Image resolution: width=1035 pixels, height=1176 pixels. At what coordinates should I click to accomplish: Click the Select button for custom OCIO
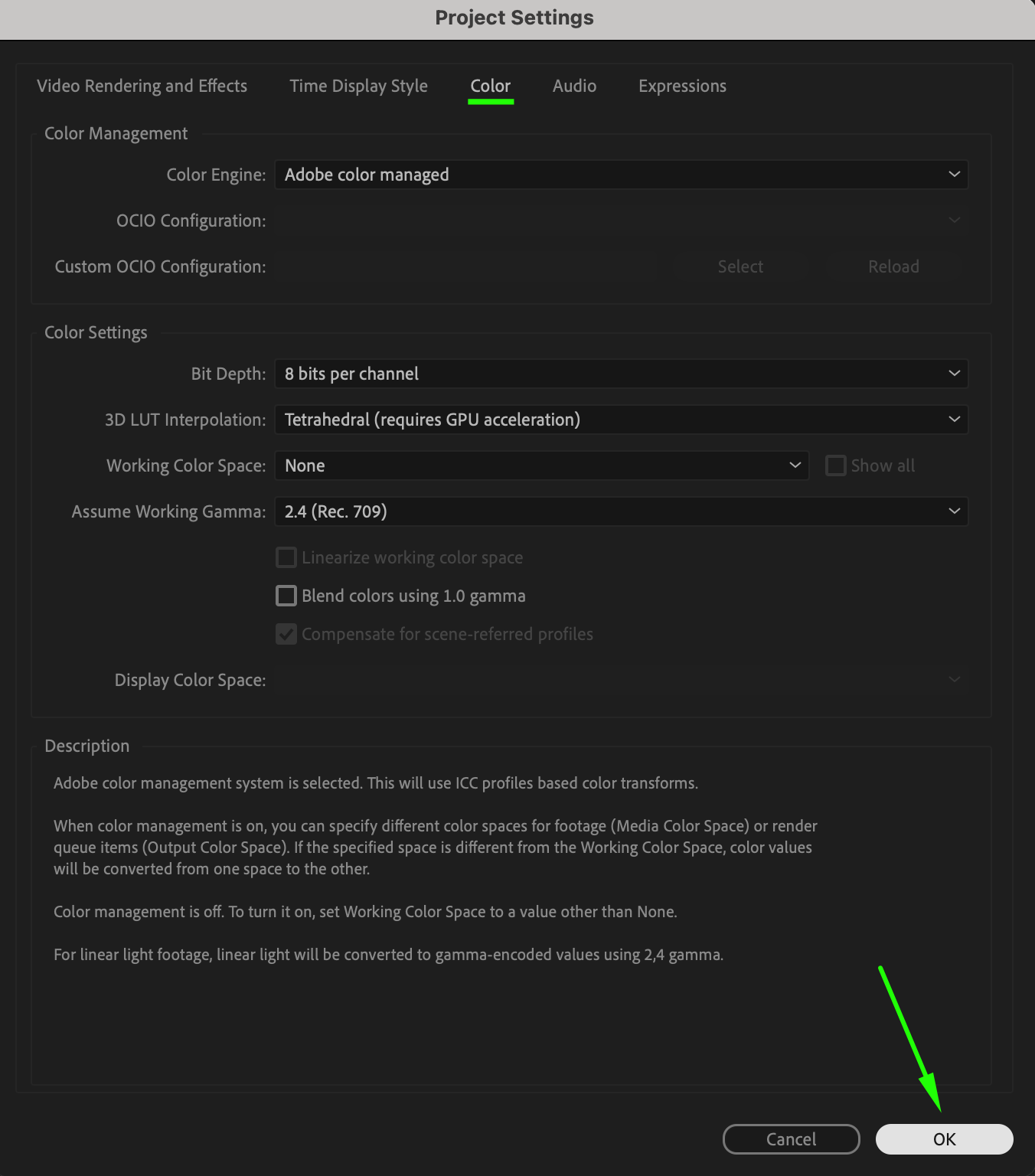click(x=740, y=266)
